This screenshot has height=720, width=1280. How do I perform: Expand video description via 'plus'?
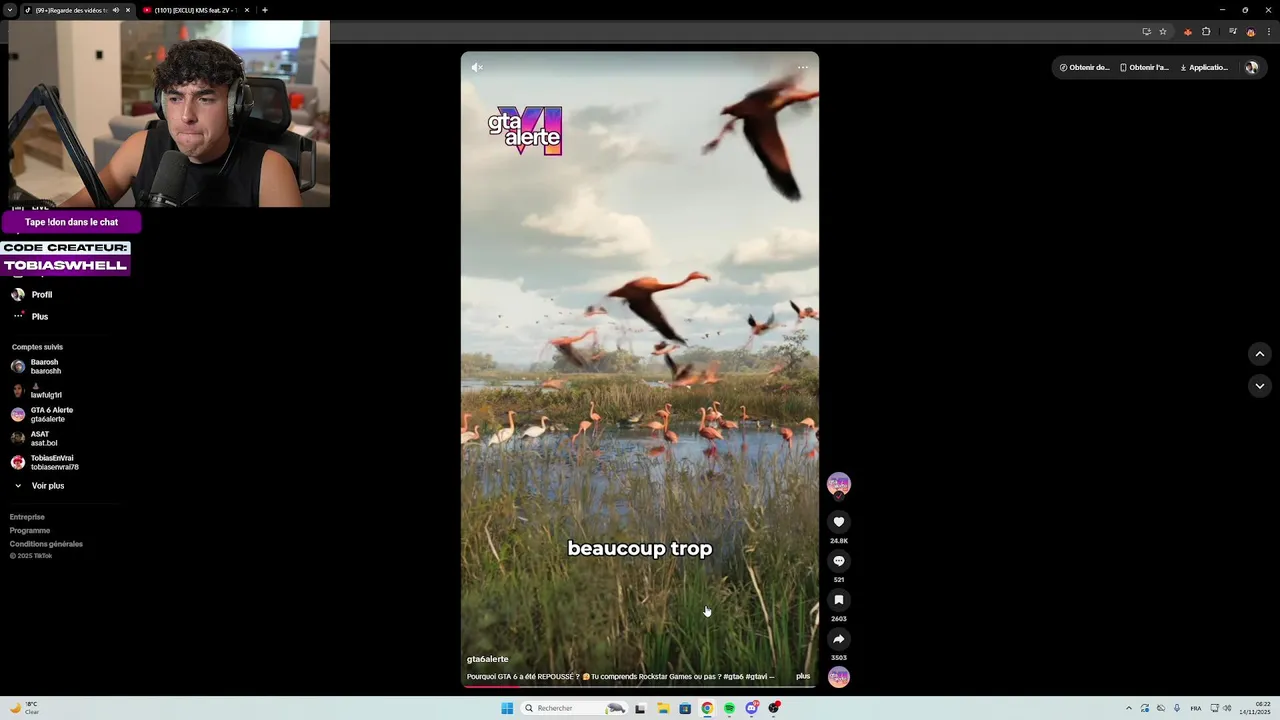coord(803,676)
